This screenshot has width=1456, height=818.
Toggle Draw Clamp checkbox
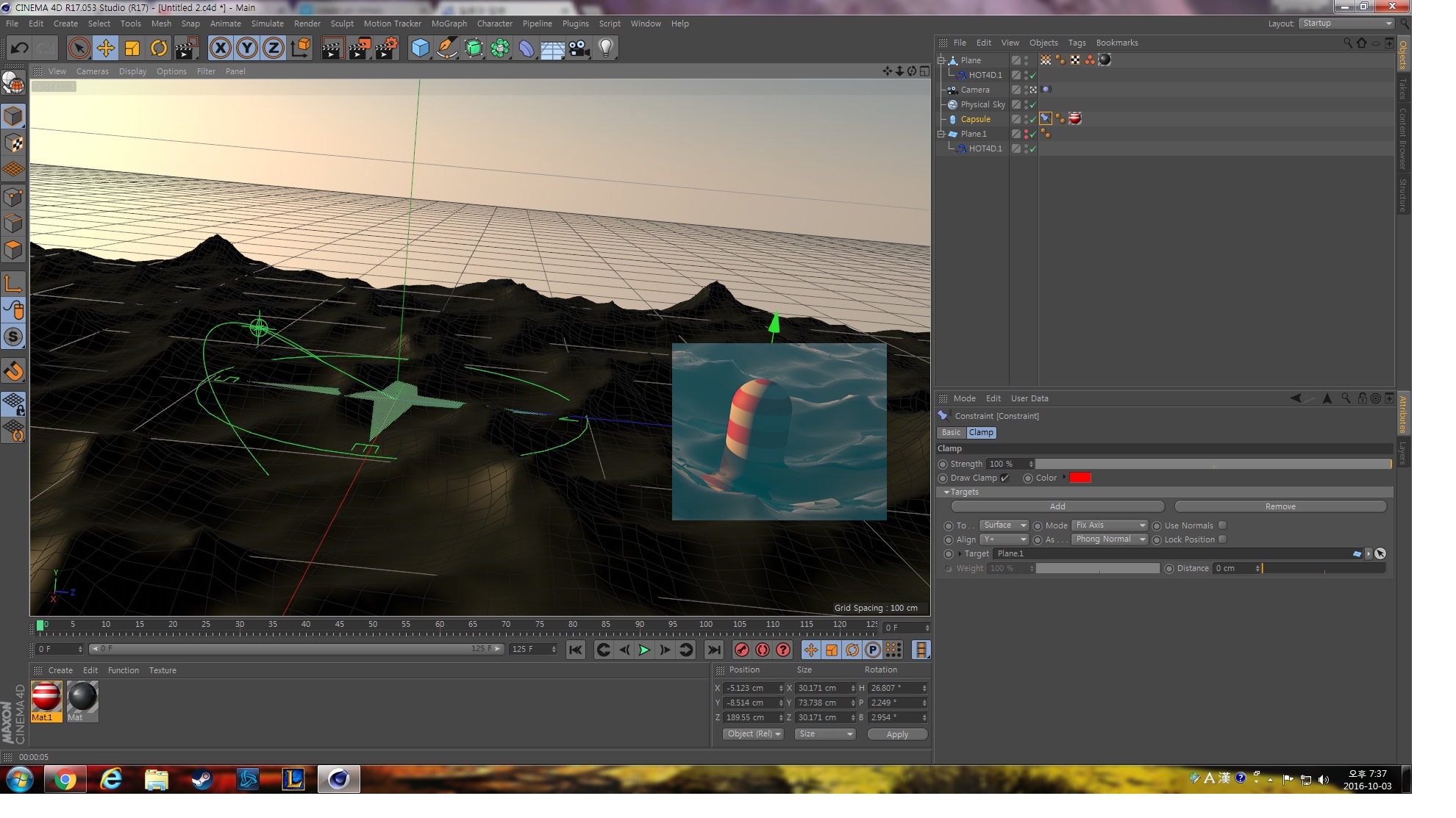click(x=1005, y=478)
